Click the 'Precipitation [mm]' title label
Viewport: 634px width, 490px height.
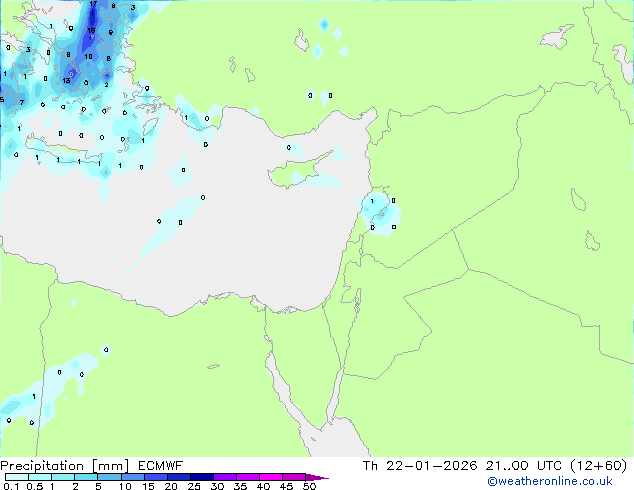click(x=65, y=466)
